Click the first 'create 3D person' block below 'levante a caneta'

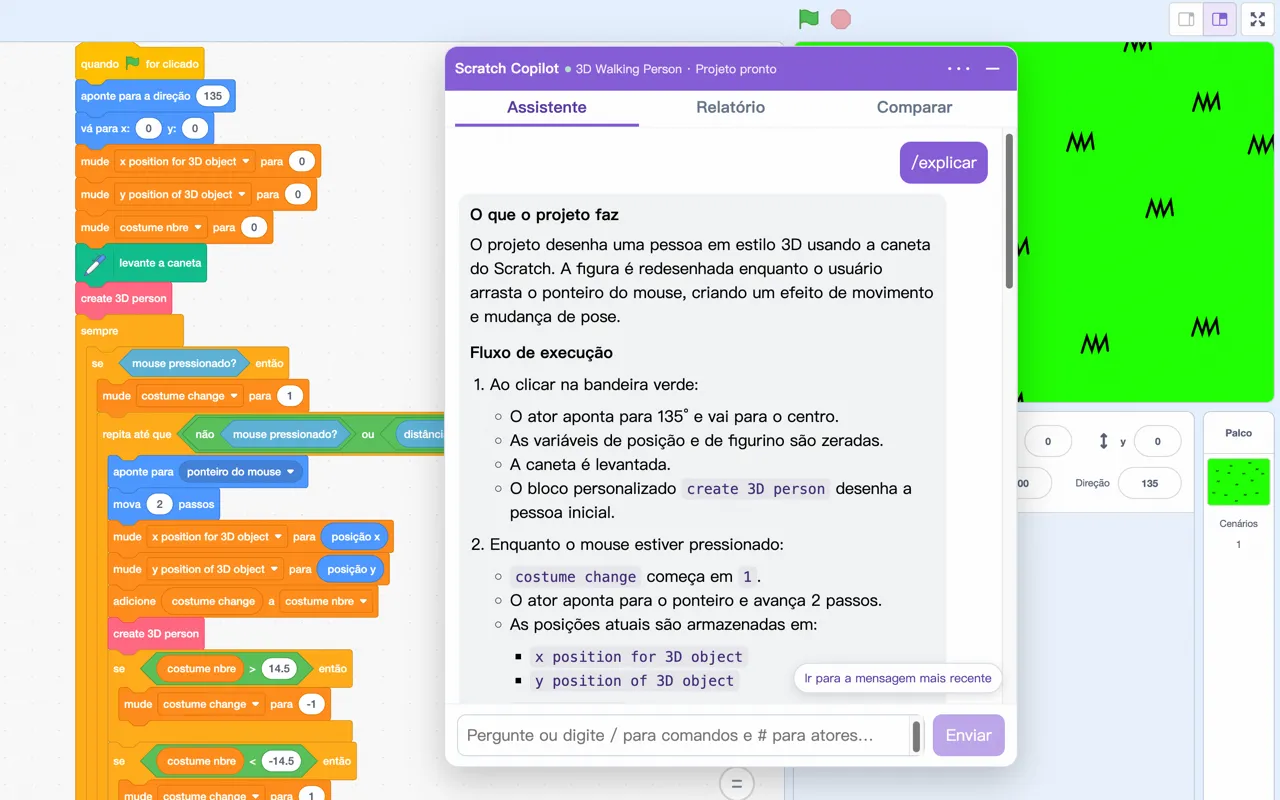pos(124,298)
